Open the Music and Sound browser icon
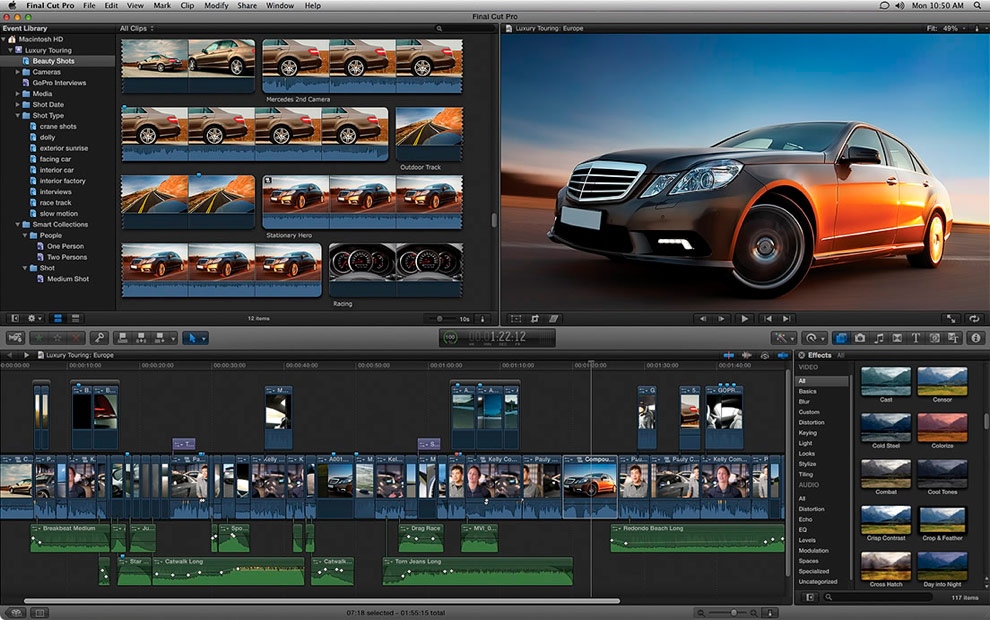Viewport: 990px width, 620px height. [880, 337]
